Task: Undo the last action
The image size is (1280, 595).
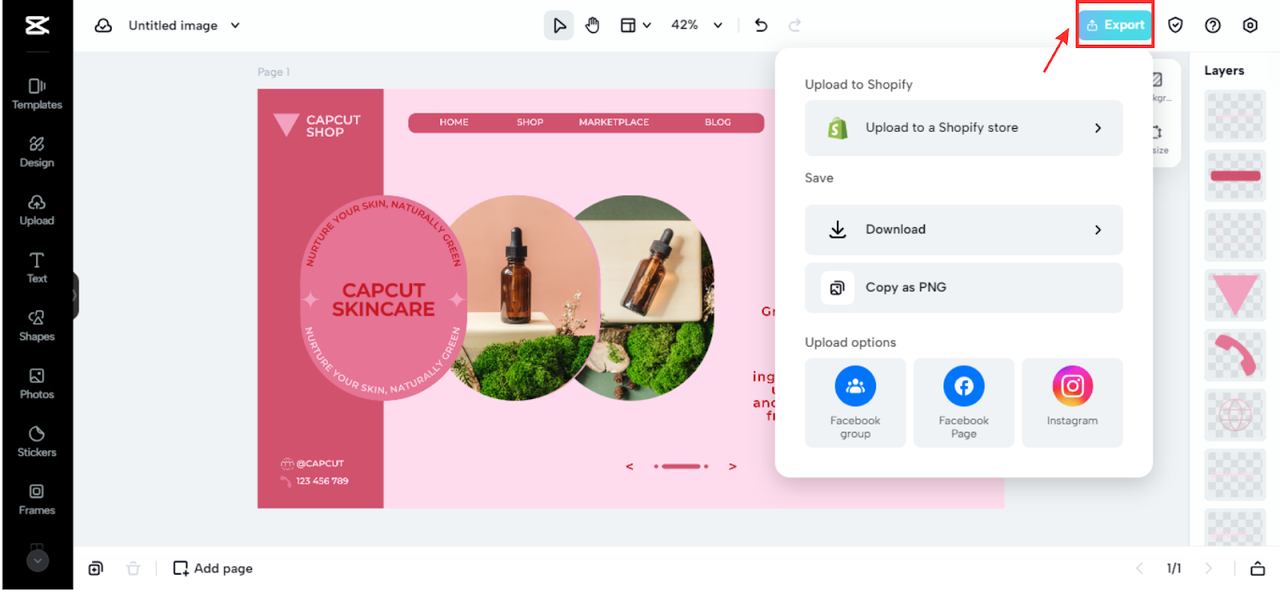Action: click(x=761, y=25)
